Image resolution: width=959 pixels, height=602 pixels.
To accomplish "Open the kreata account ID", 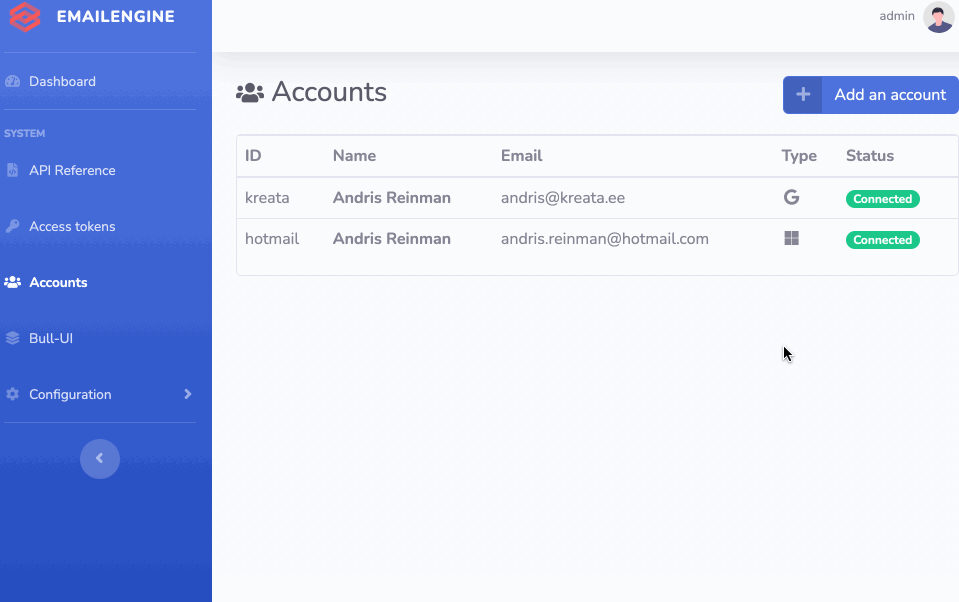I will [267, 198].
